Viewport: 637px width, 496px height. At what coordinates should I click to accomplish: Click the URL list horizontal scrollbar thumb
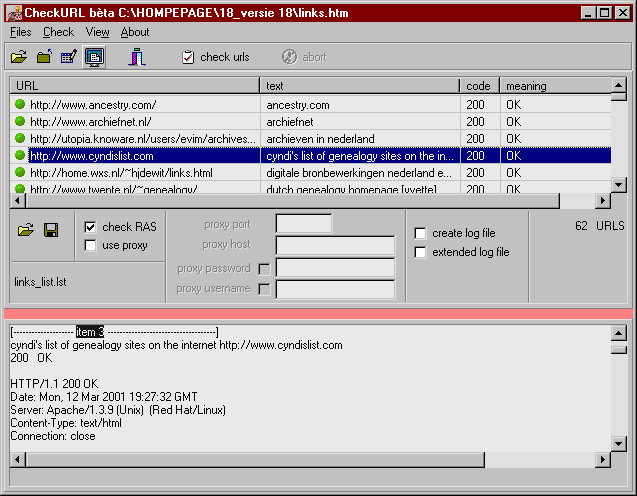[x=292, y=201]
